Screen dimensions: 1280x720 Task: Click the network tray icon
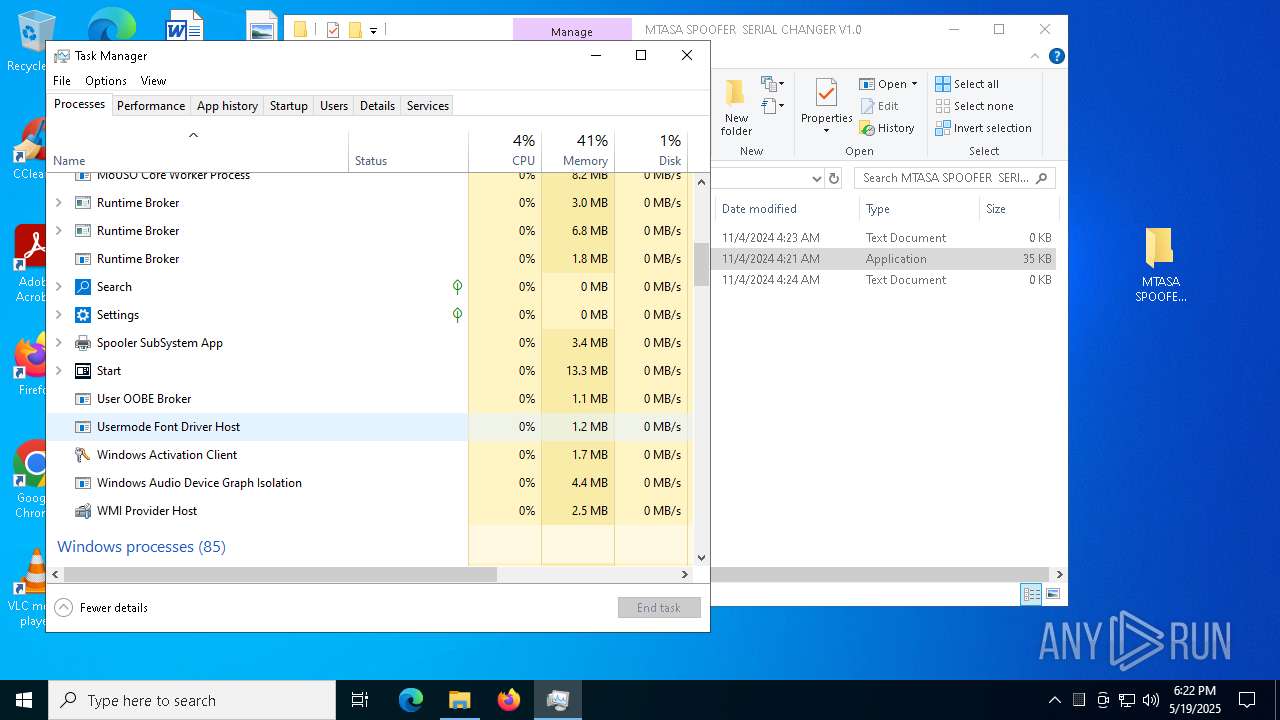pyautogui.click(x=1127, y=700)
